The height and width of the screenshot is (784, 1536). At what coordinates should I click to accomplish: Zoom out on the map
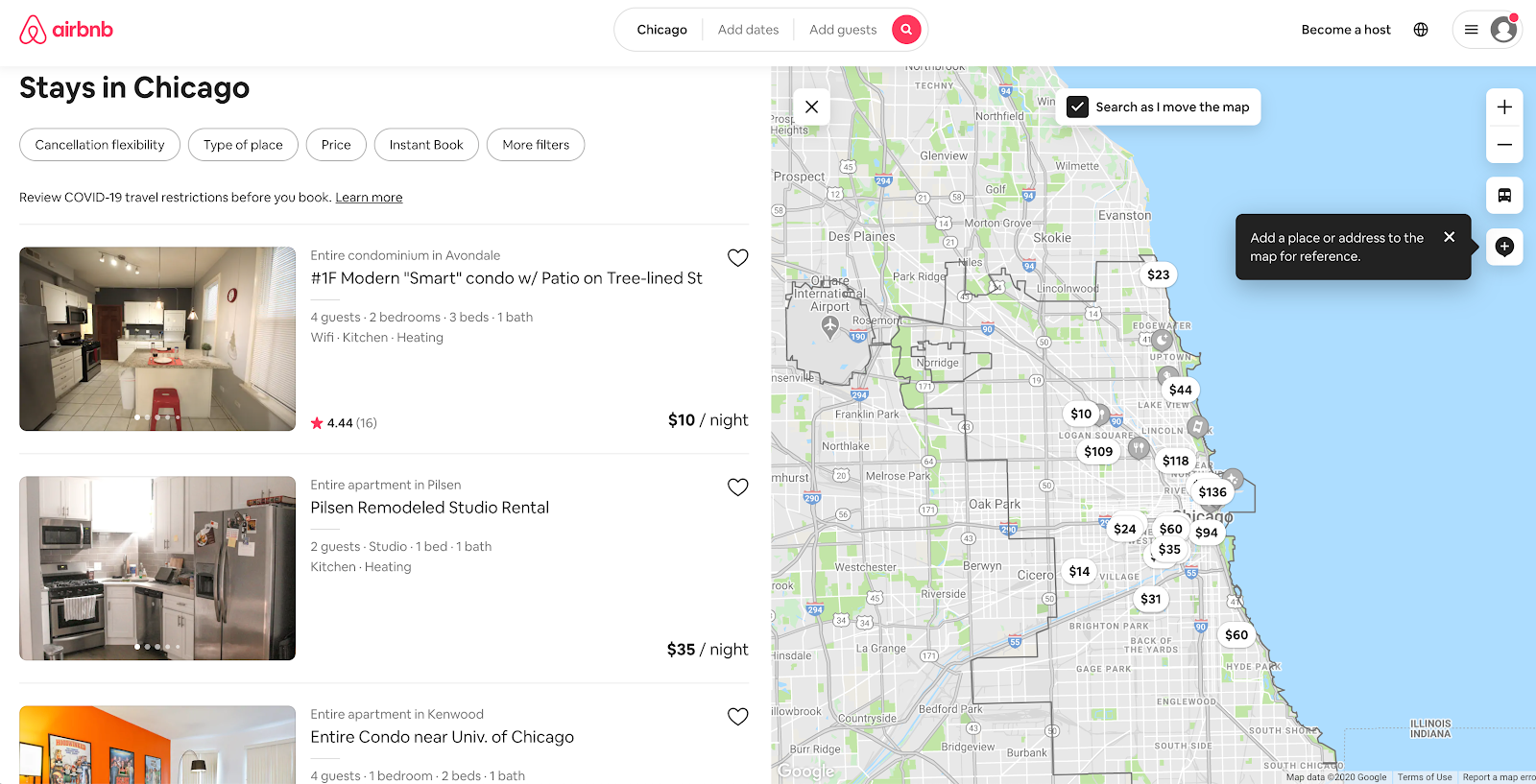1504,145
